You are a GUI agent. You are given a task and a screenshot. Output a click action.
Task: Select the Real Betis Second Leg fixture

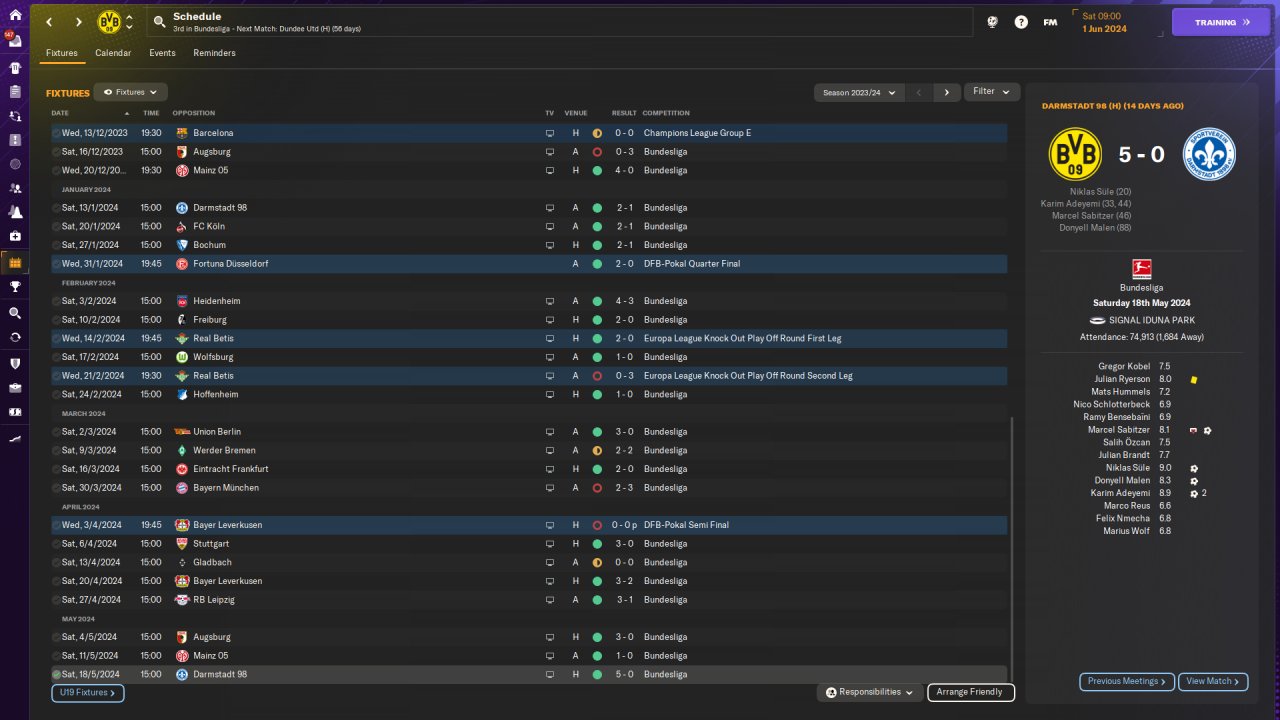coord(529,376)
